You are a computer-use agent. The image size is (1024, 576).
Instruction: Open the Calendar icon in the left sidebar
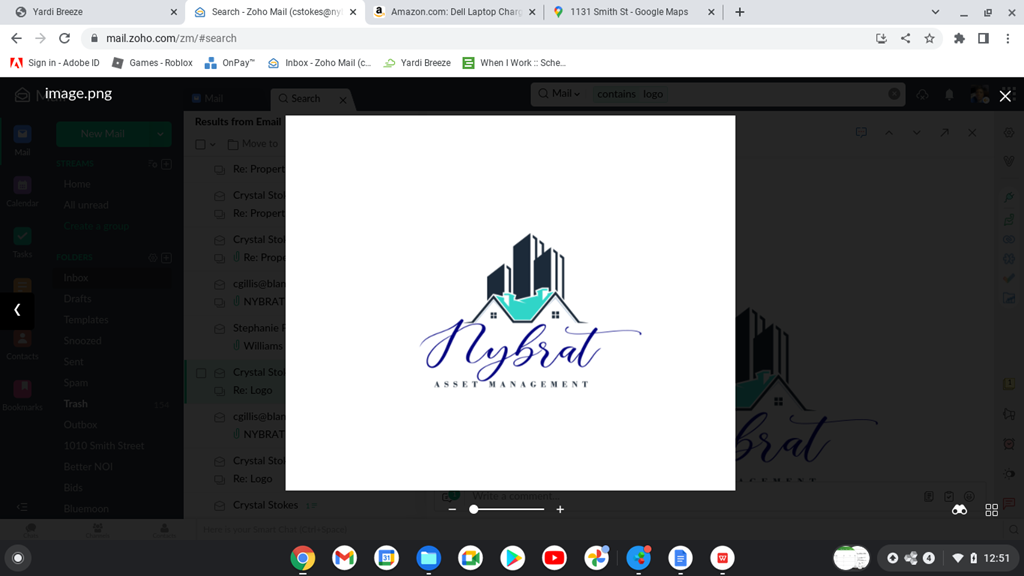pyautogui.click(x=21, y=186)
